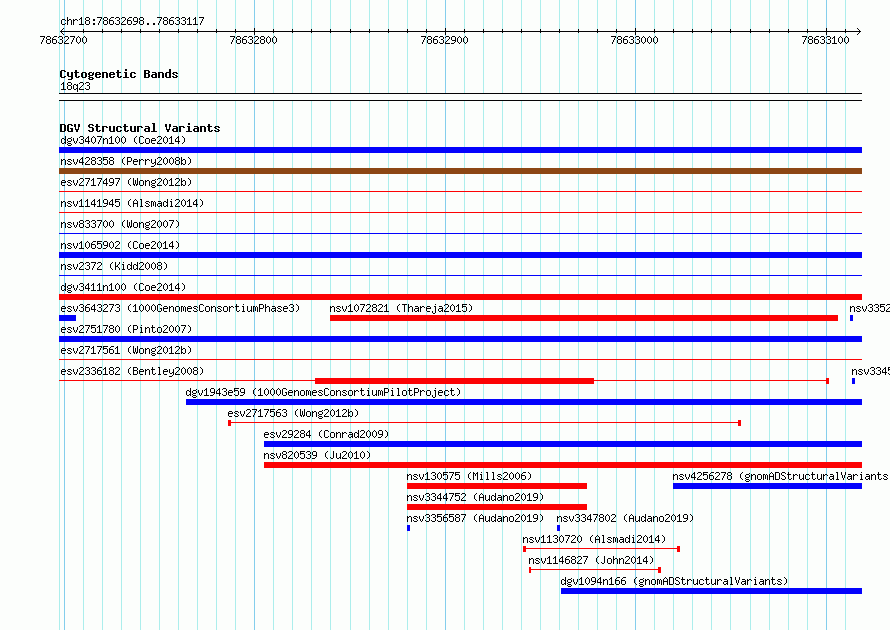The width and height of the screenshot is (890, 630).
Task: Open esv3643273 (1000GenomesConsortiumPhase3) label
Action: coord(180,308)
